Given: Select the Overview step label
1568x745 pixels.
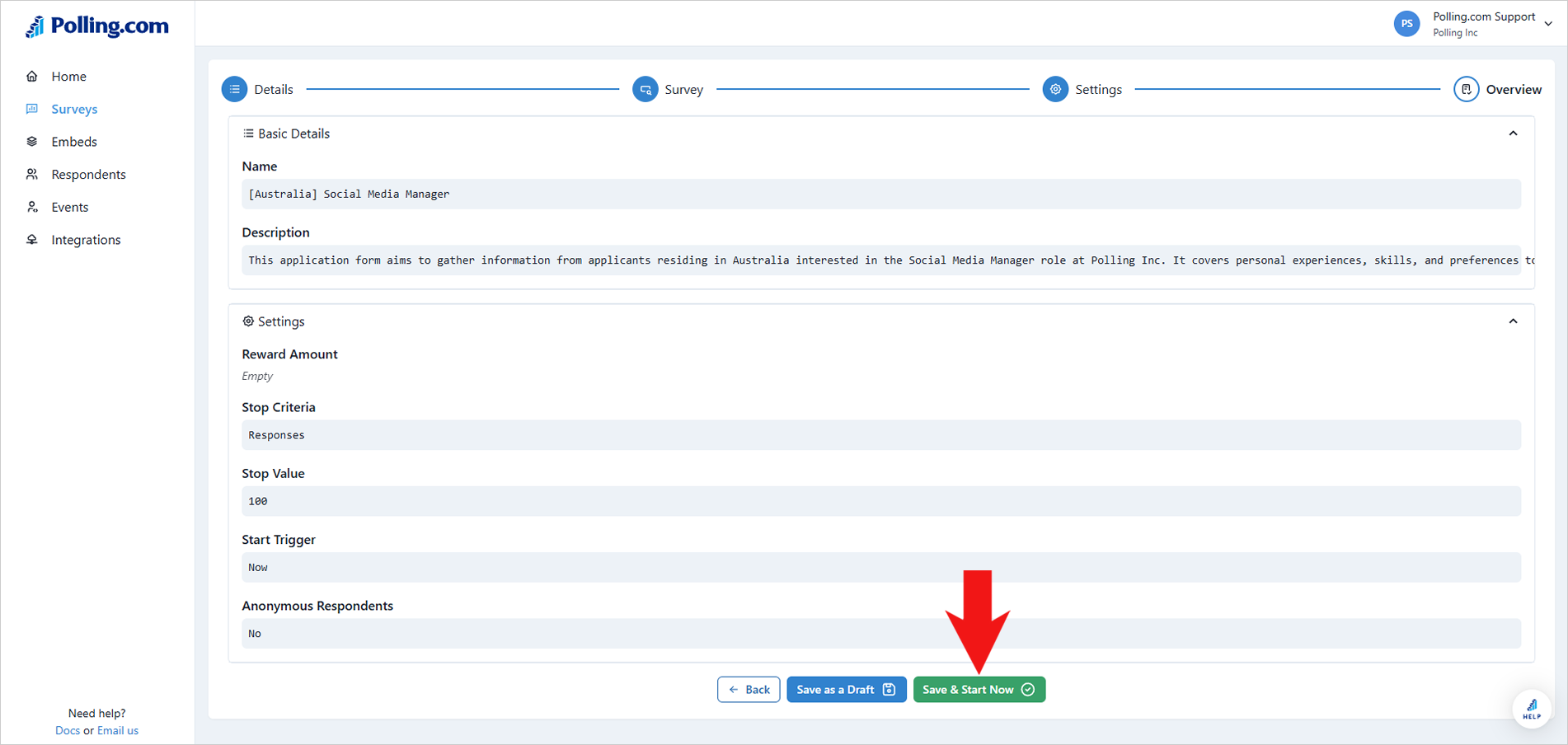Looking at the screenshot, I should tap(1514, 89).
